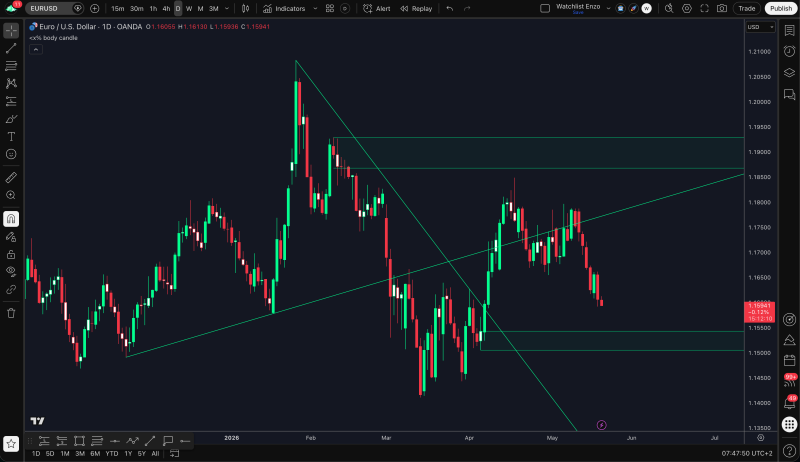
Task: Expand the timeframe interval dropdown
Action: [x=227, y=9]
